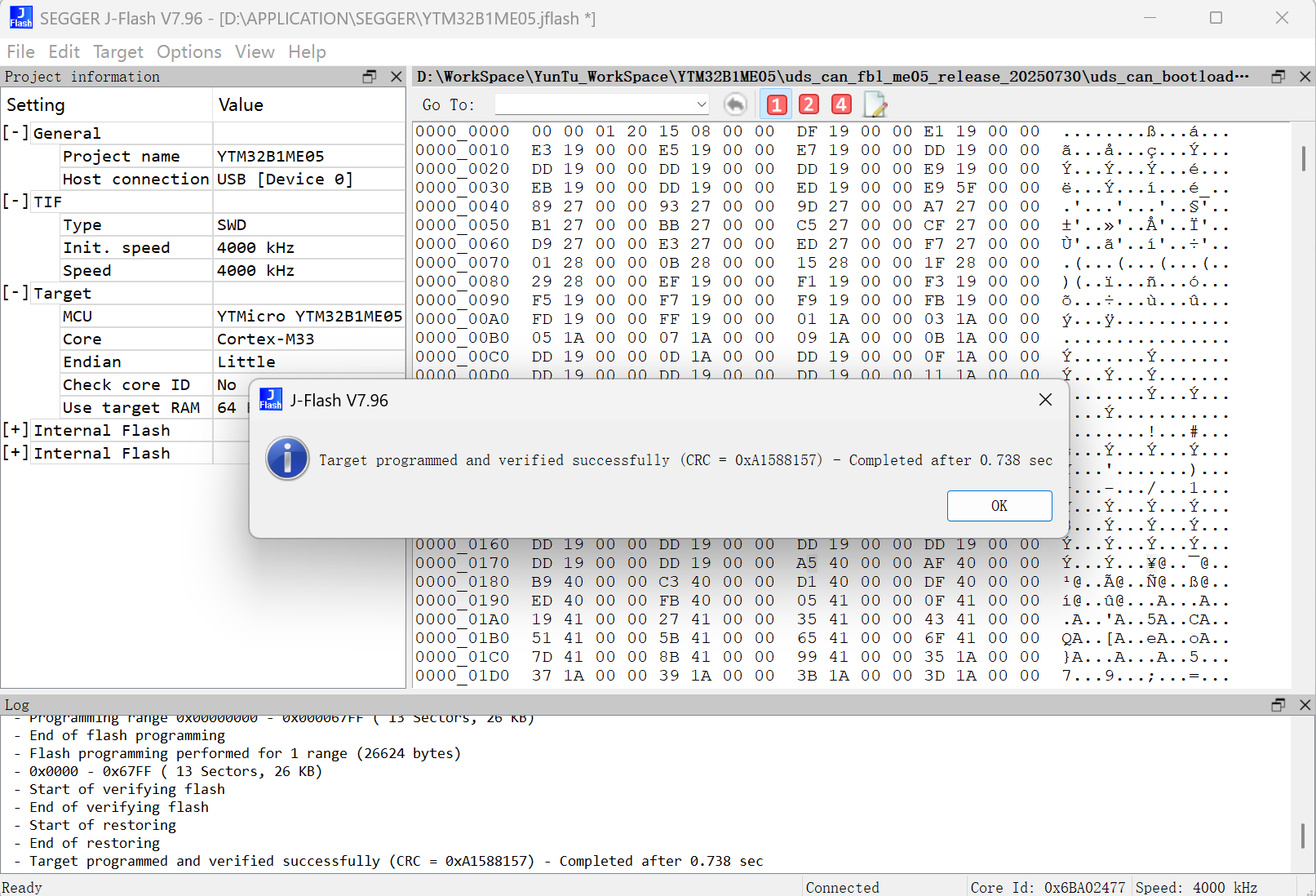Click Ready status in status bar
The height and width of the screenshot is (896, 1316).
[22, 887]
